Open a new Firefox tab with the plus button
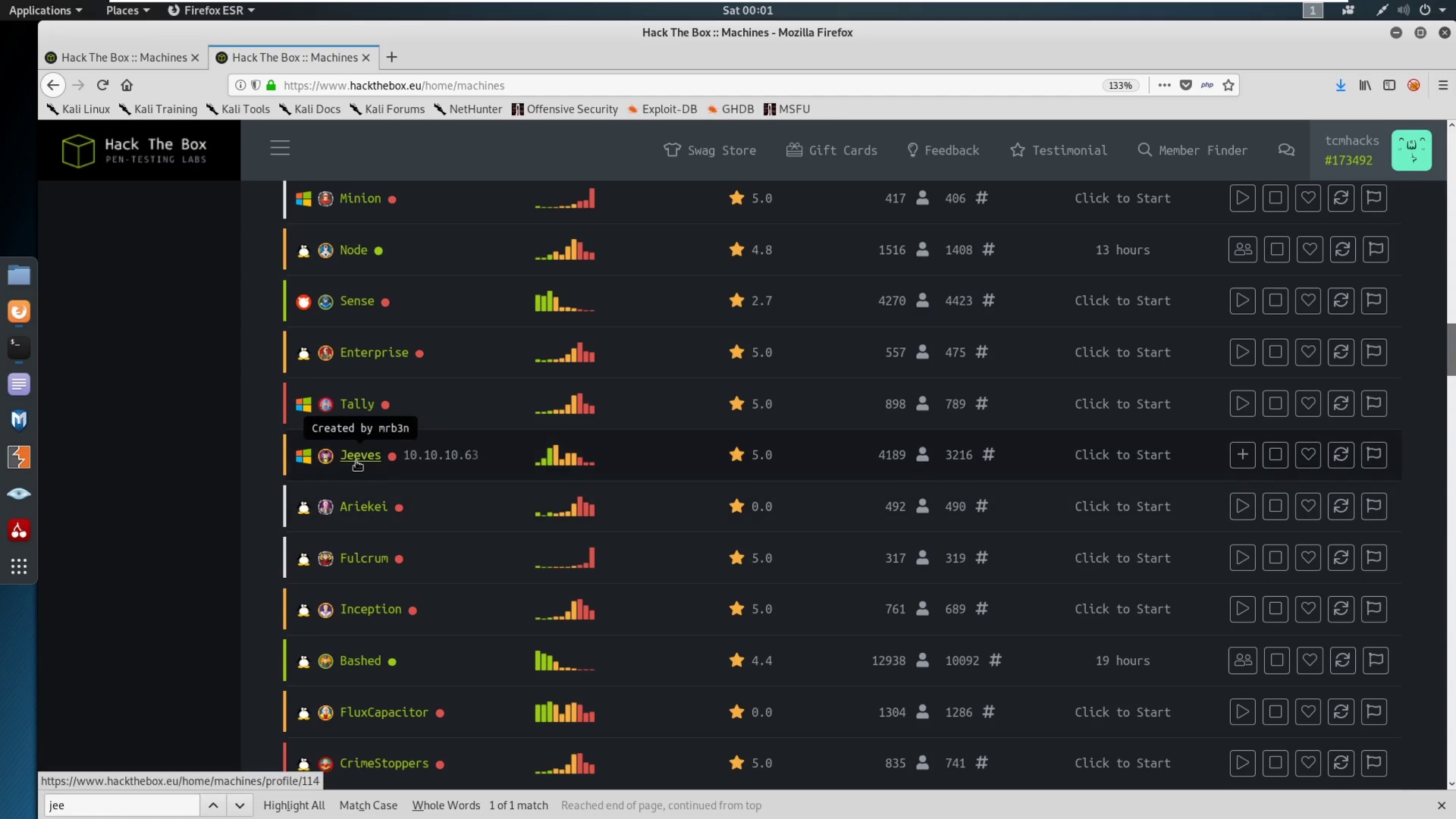 pos(391,58)
